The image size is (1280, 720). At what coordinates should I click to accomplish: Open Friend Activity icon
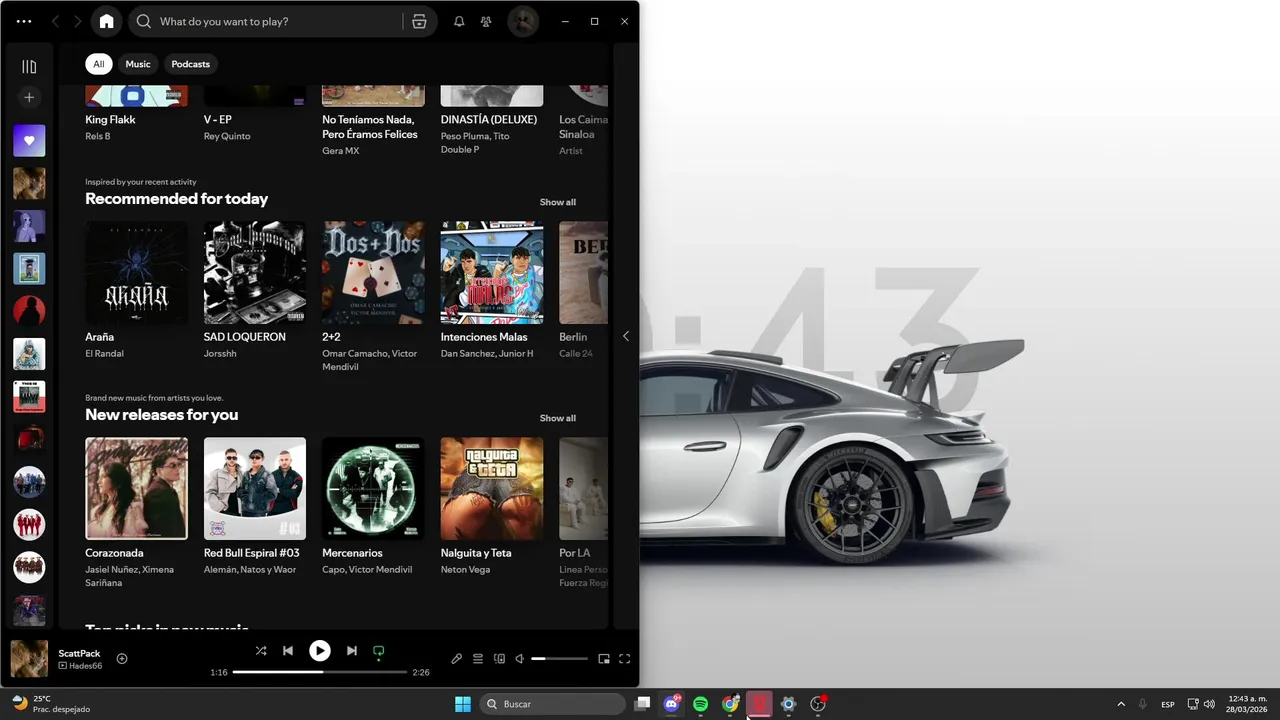click(x=486, y=21)
